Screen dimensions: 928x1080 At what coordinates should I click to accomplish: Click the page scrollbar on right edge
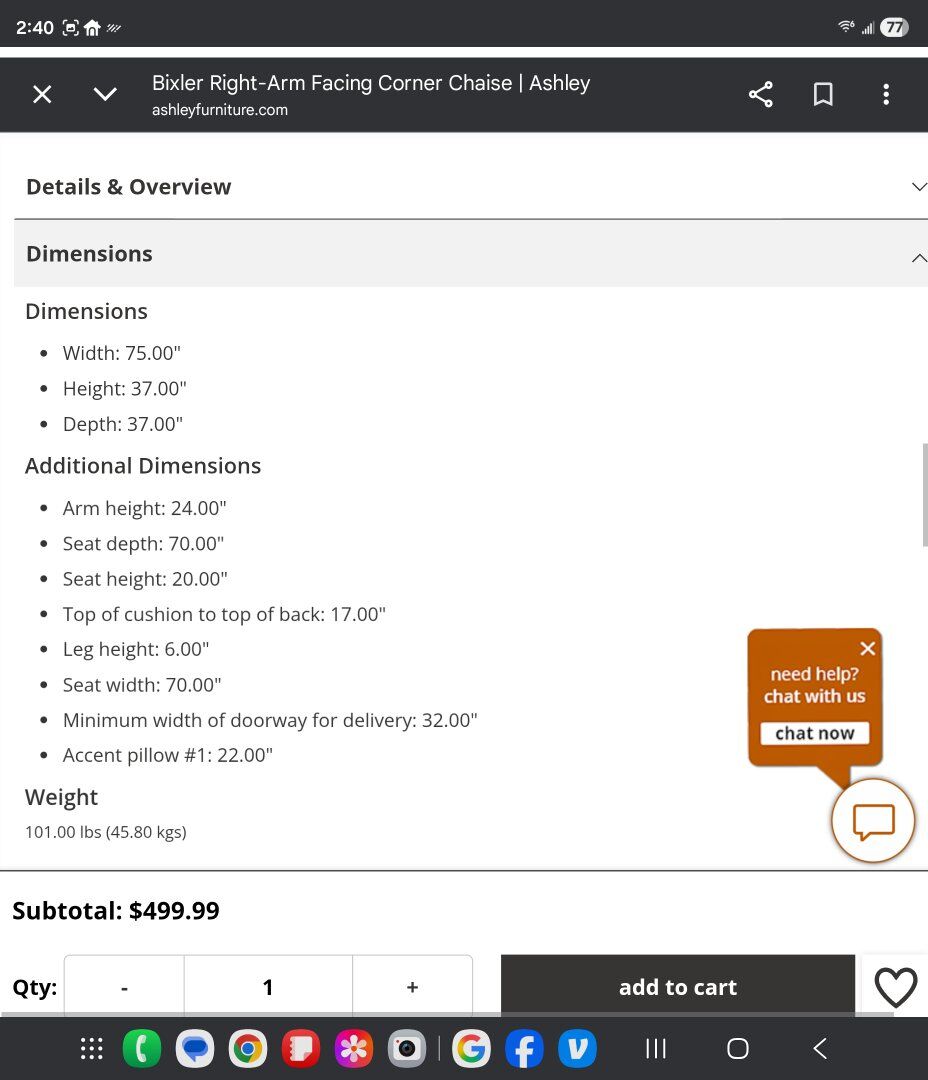[924, 495]
